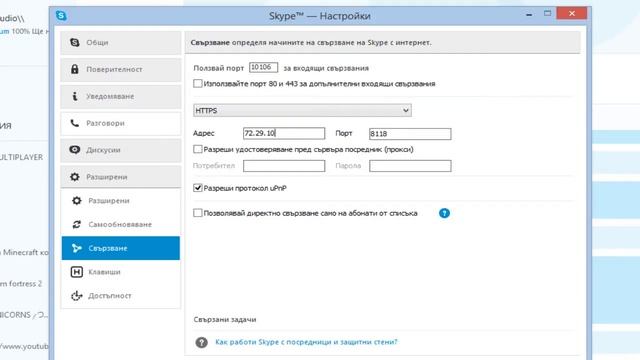The image size is (640, 360).
Task: Click the phone handset icon beside Разговори
Action: click(x=75, y=123)
